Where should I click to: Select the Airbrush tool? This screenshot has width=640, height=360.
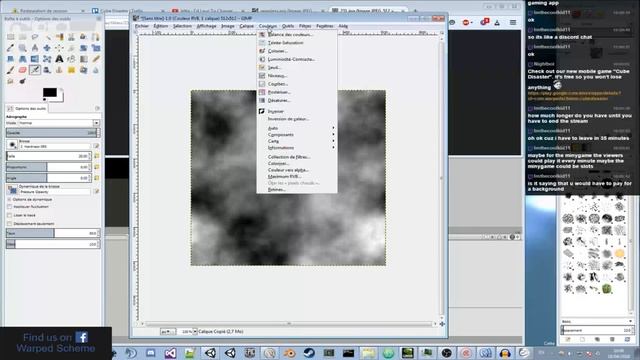tap(35, 70)
